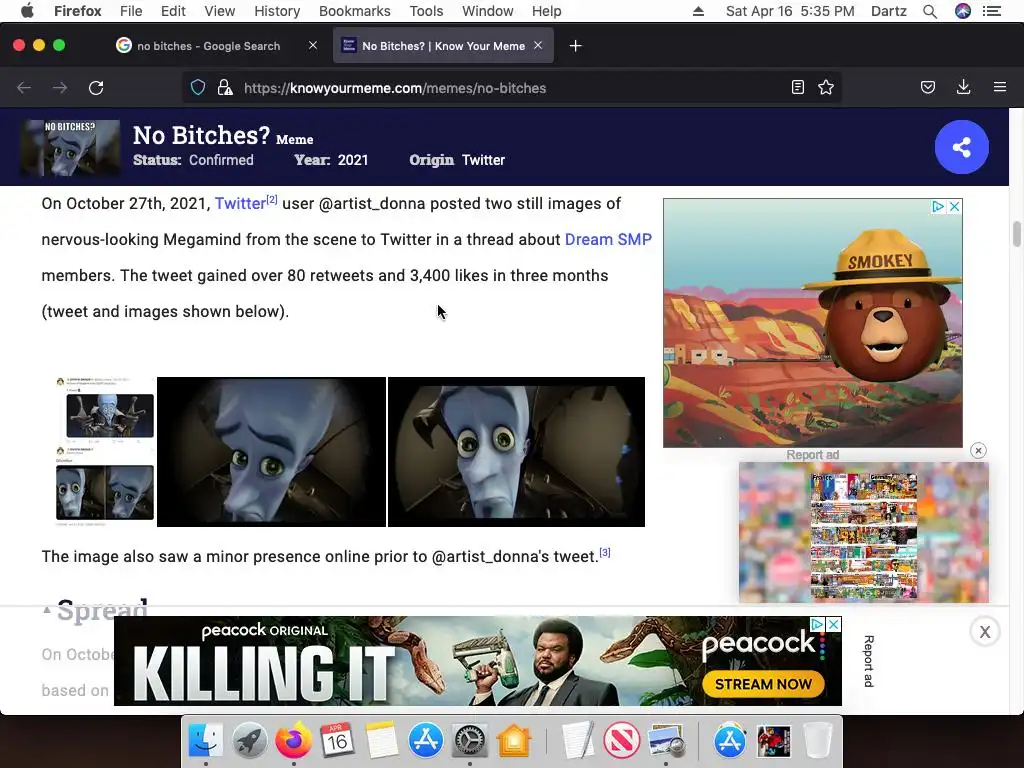The height and width of the screenshot is (768, 1024).
Task: Bookmark this page with the star icon
Action: pos(826,88)
